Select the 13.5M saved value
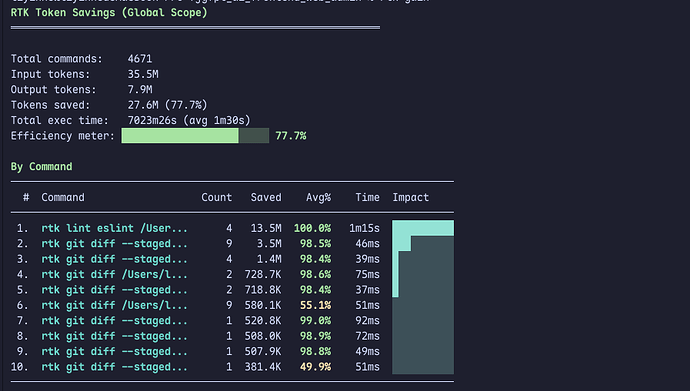This screenshot has width=690, height=391. pos(266,228)
